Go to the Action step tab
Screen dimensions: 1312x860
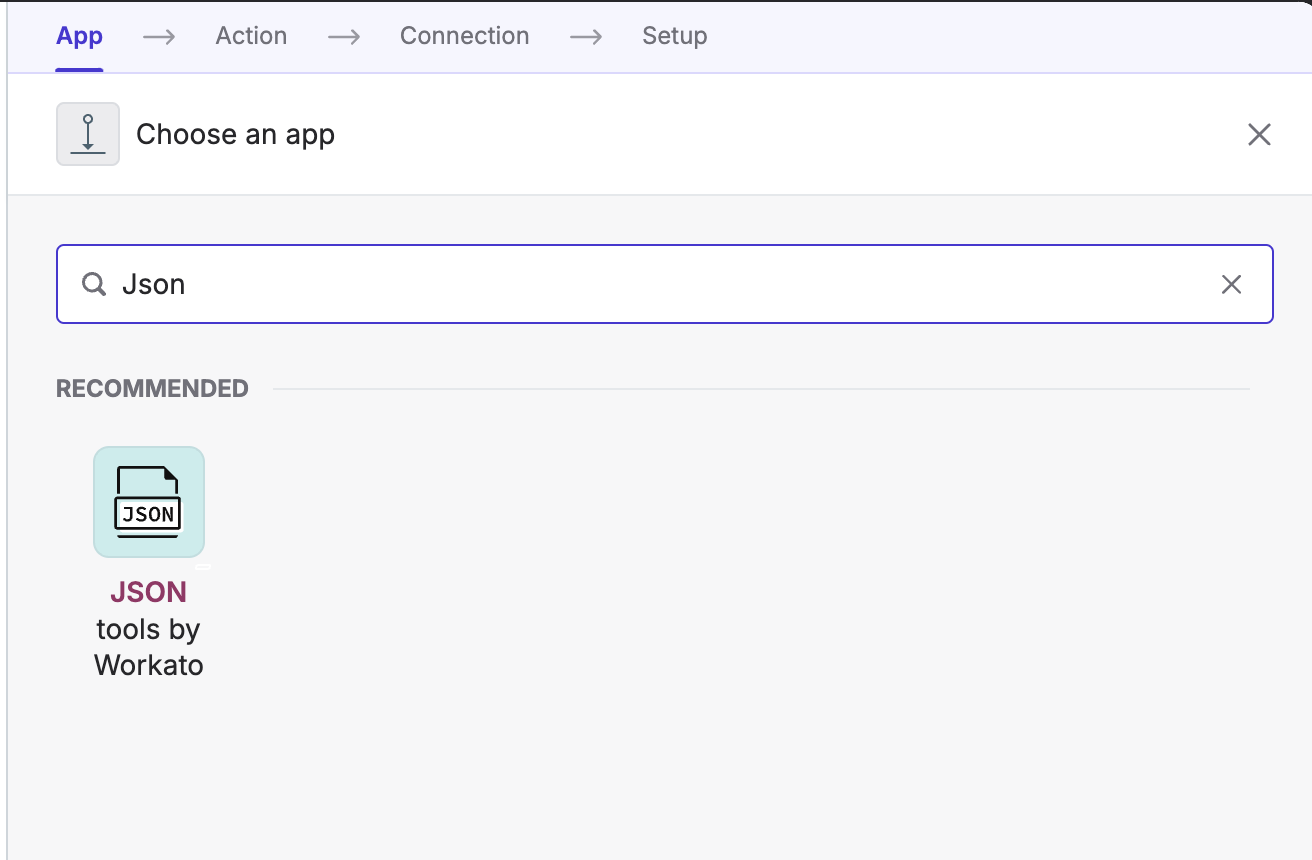251,36
